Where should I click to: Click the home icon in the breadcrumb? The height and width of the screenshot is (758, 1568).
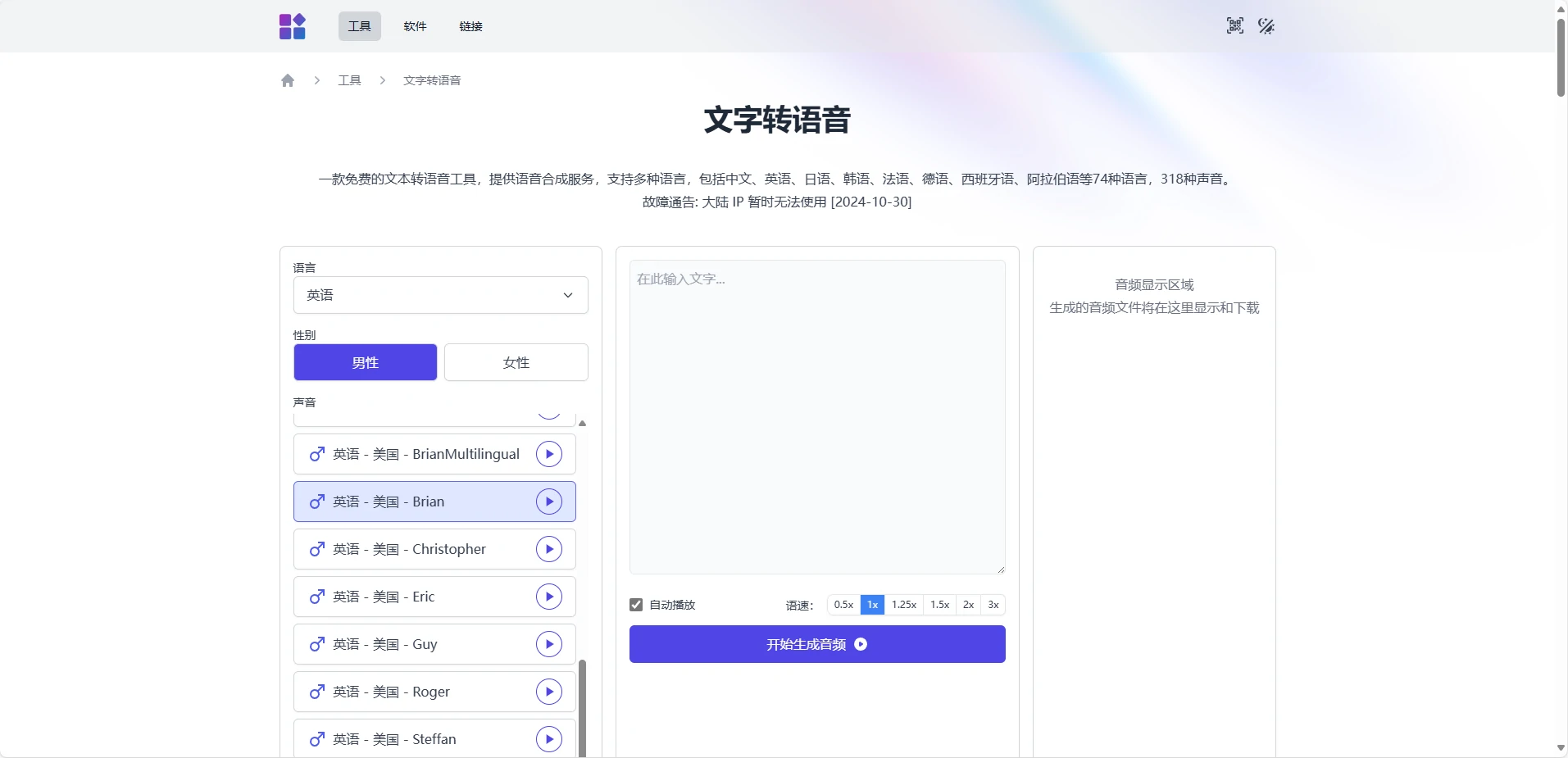click(x=287, y=79)
